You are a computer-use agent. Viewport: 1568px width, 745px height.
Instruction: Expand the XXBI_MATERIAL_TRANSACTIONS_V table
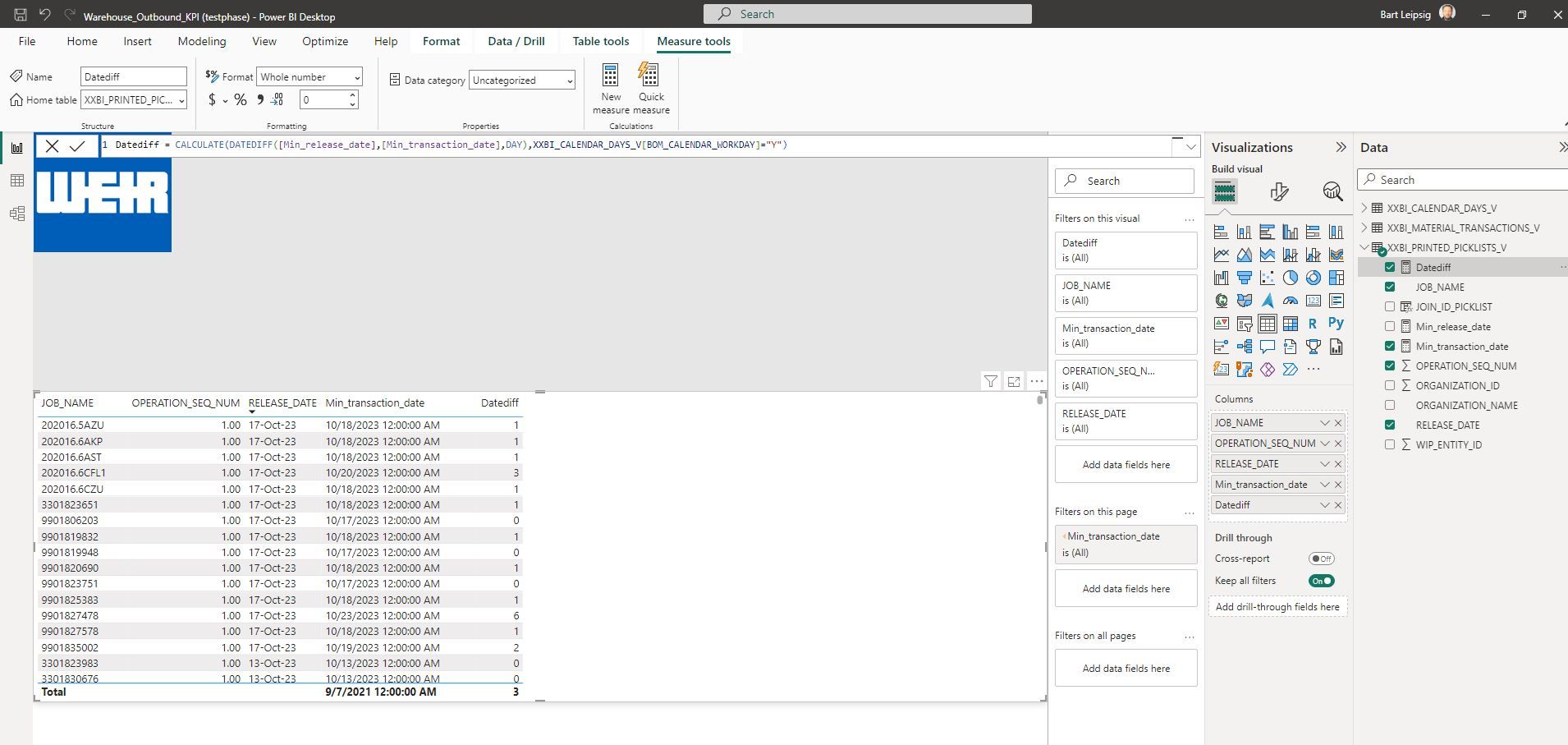[1364, 228]
